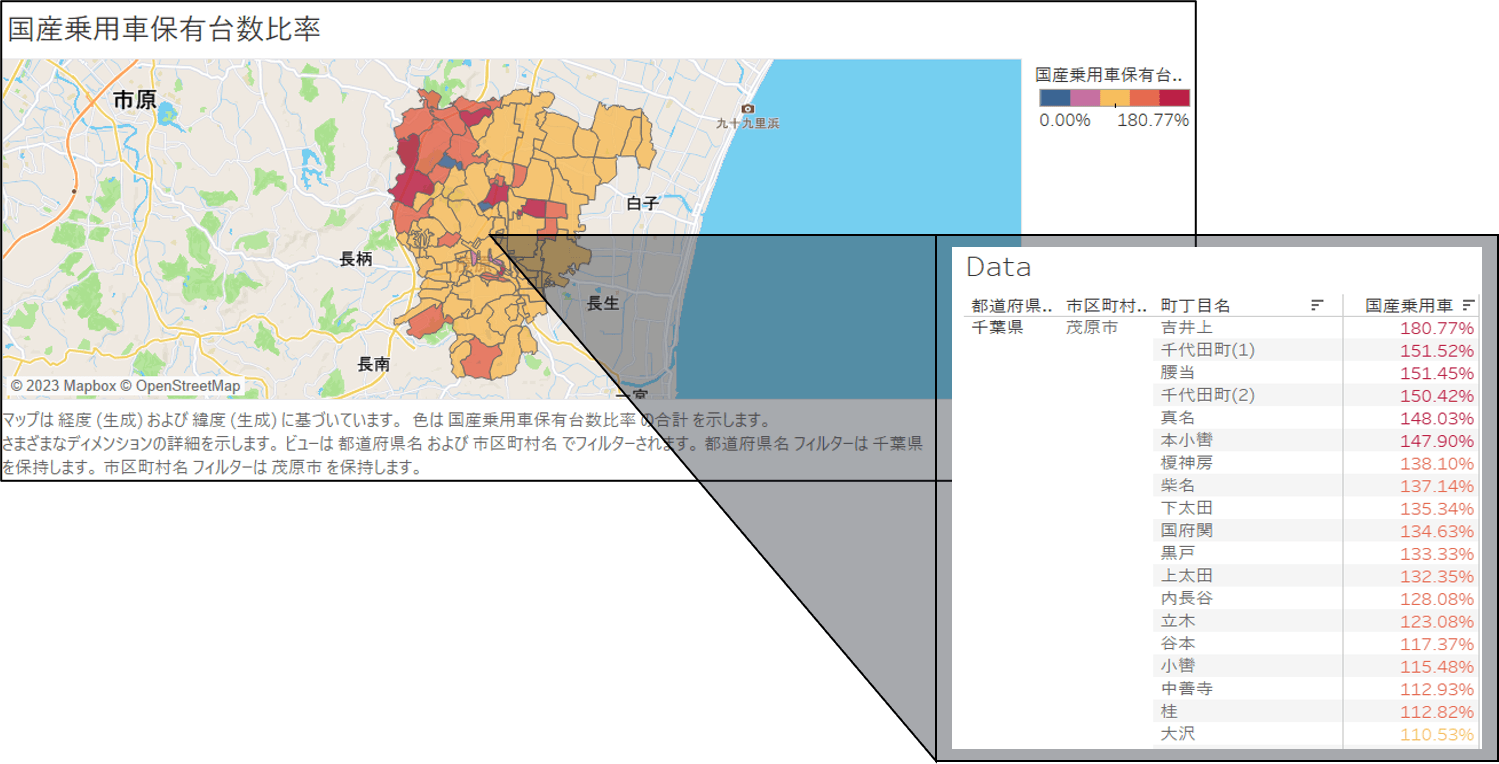Select the 内長谷 row name
1499x764 pixels.
[1186, 598]
